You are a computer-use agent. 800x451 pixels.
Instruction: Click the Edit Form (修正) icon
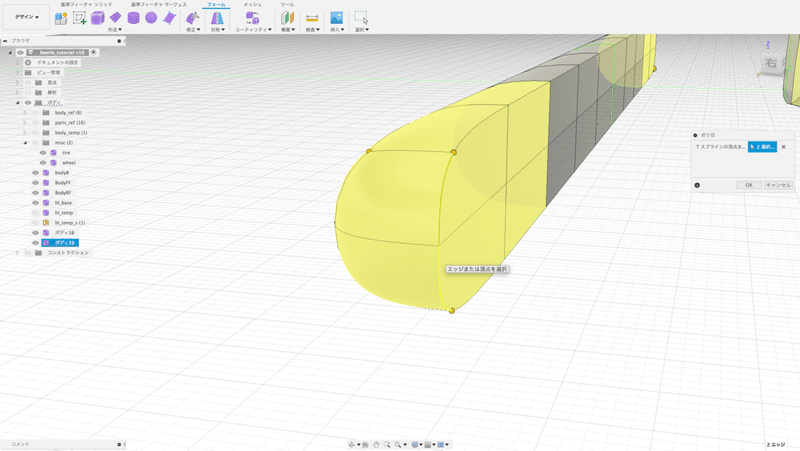pyautogui.click(x=192, y=18)
